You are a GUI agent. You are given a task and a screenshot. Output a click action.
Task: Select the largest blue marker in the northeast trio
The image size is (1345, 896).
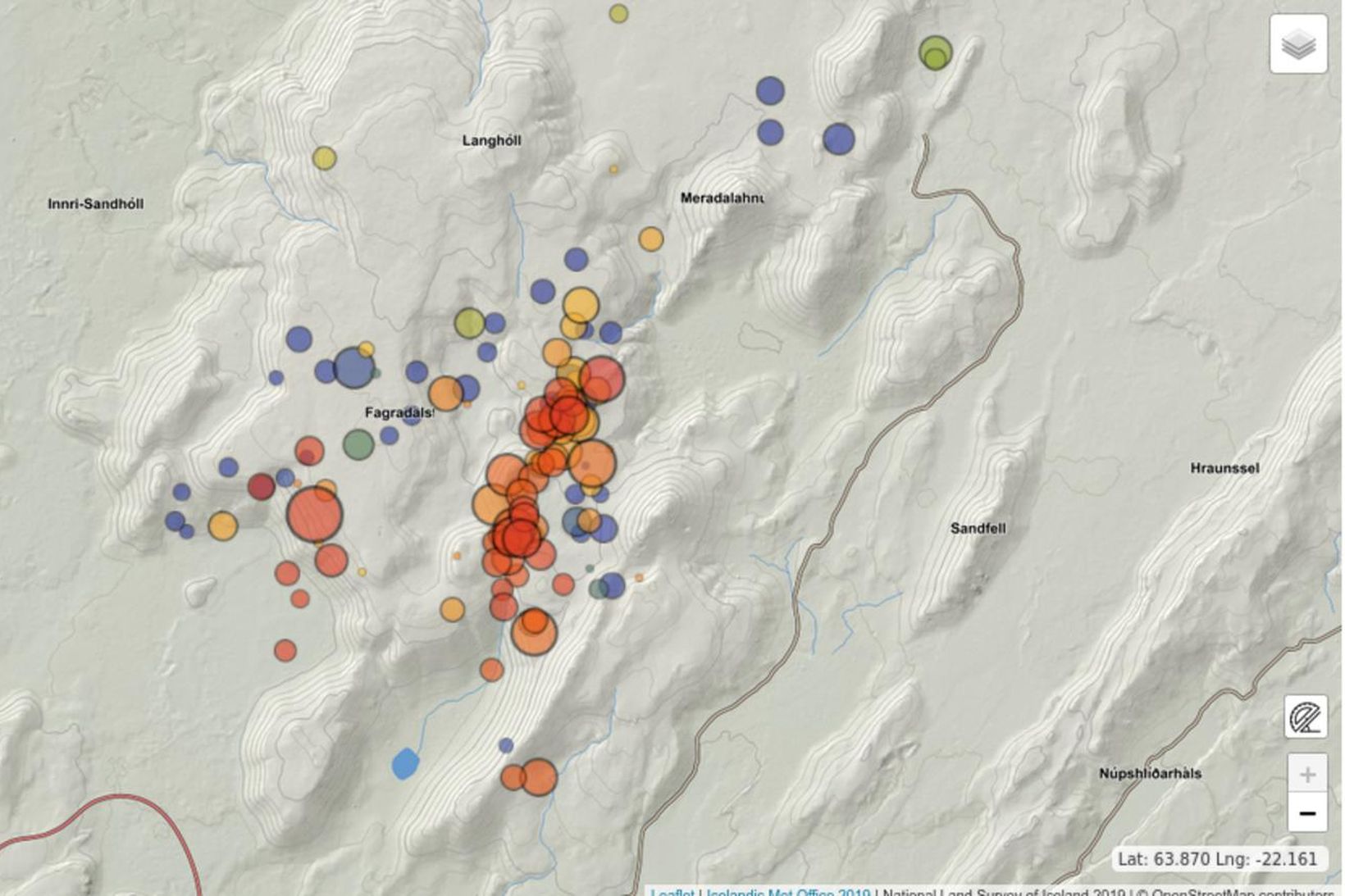(x=839, y=139)
